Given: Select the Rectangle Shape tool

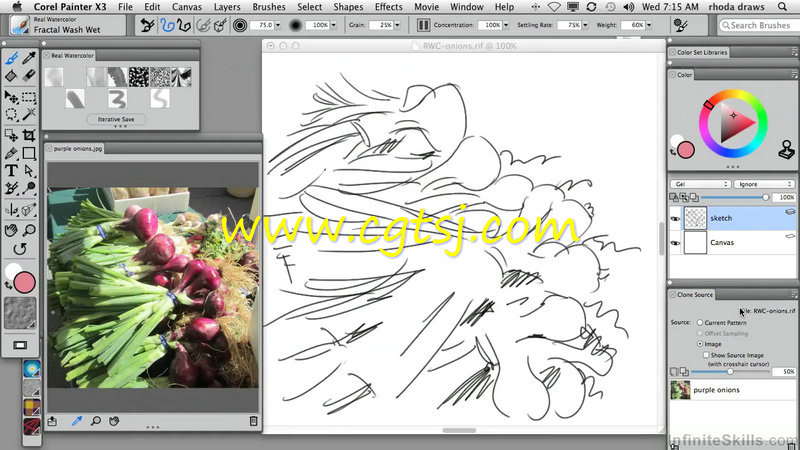Looking at the screenshot, I should [x=29, y=153].
